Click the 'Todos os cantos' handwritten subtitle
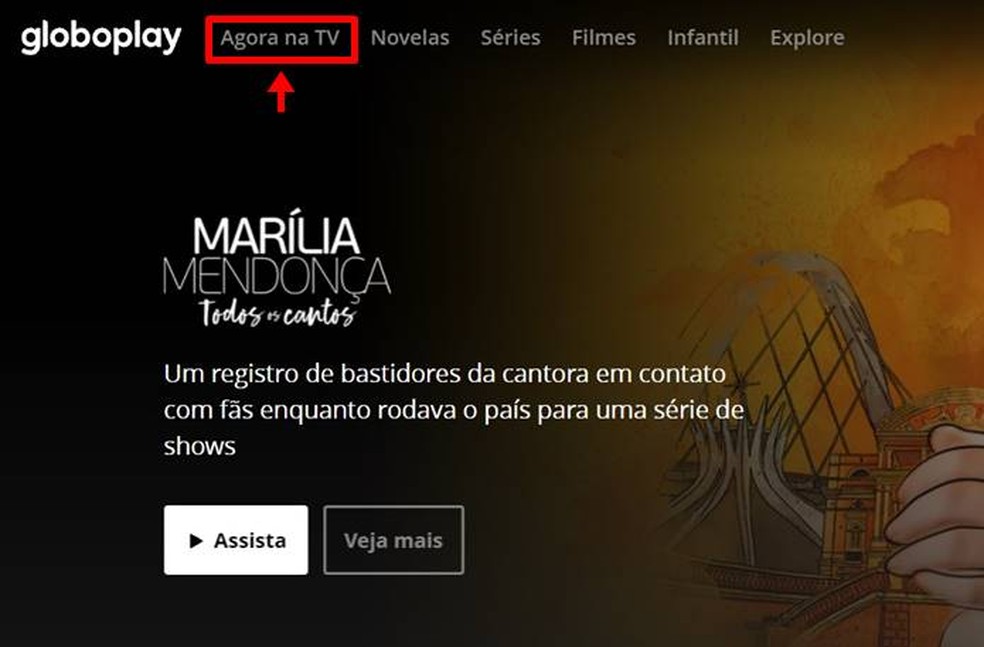Viewport: 984px width, 647px height. [278, 312]
